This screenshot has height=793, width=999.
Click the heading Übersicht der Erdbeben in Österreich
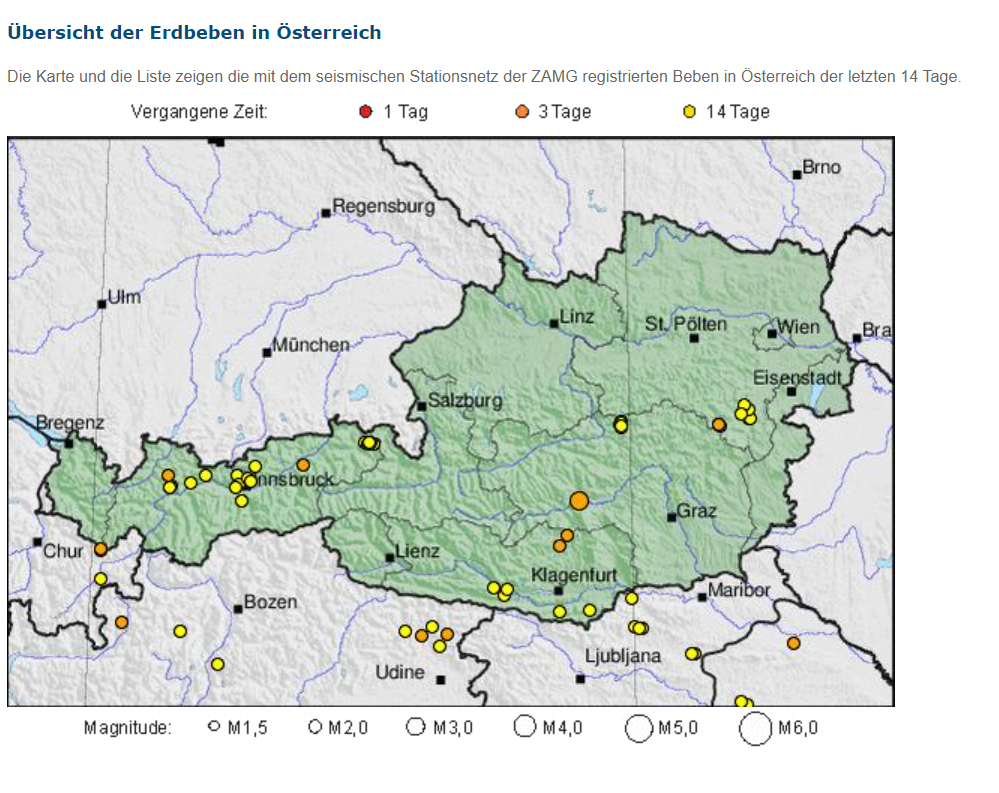pyautogui.click(x=194, y=33)
